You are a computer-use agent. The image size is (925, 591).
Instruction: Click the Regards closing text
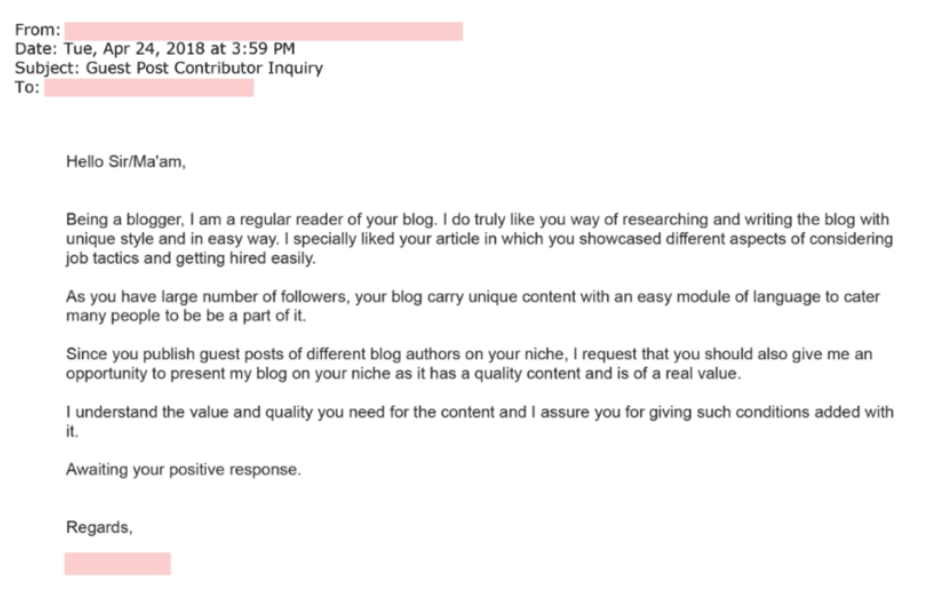[x=99, y=527]
